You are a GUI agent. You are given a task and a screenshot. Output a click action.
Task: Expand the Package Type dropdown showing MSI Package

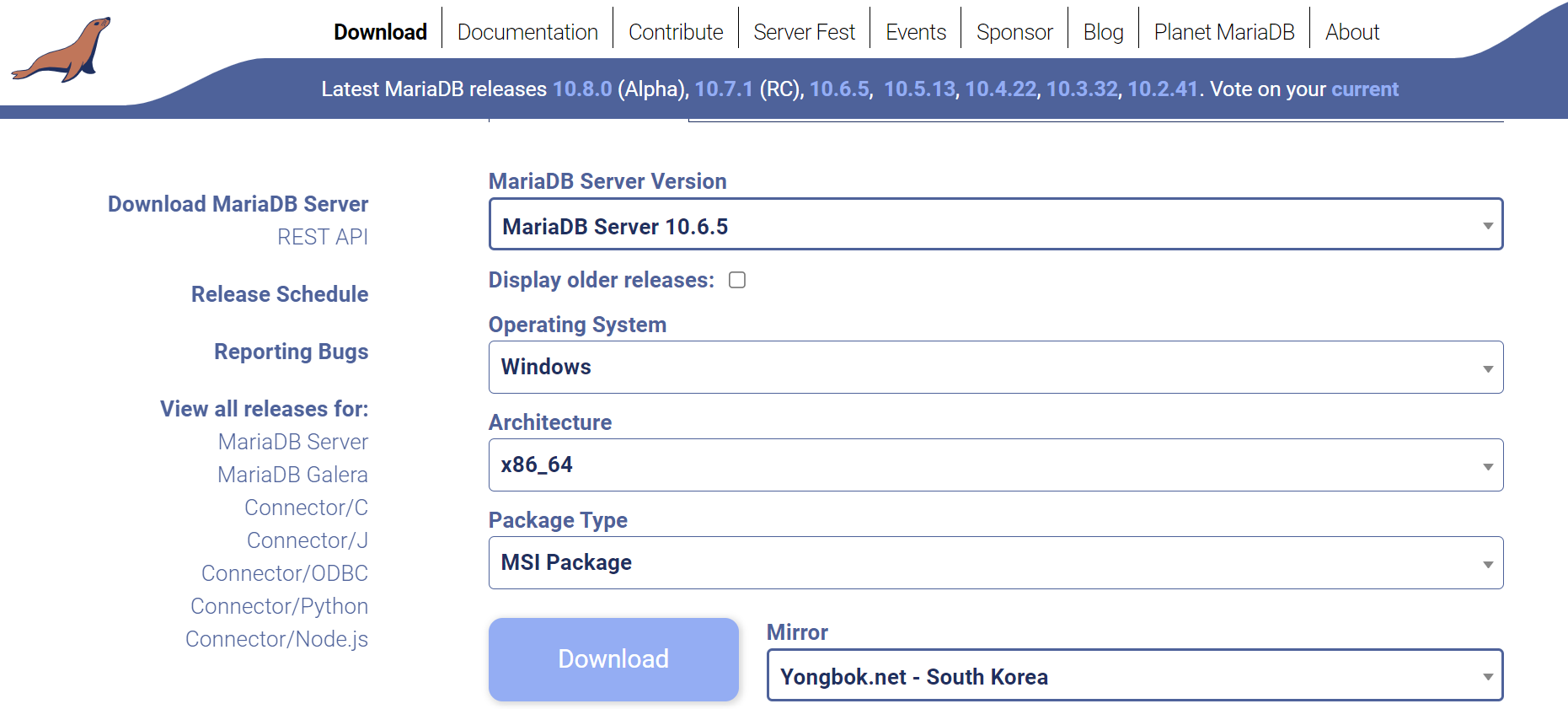tap(996, 562)
